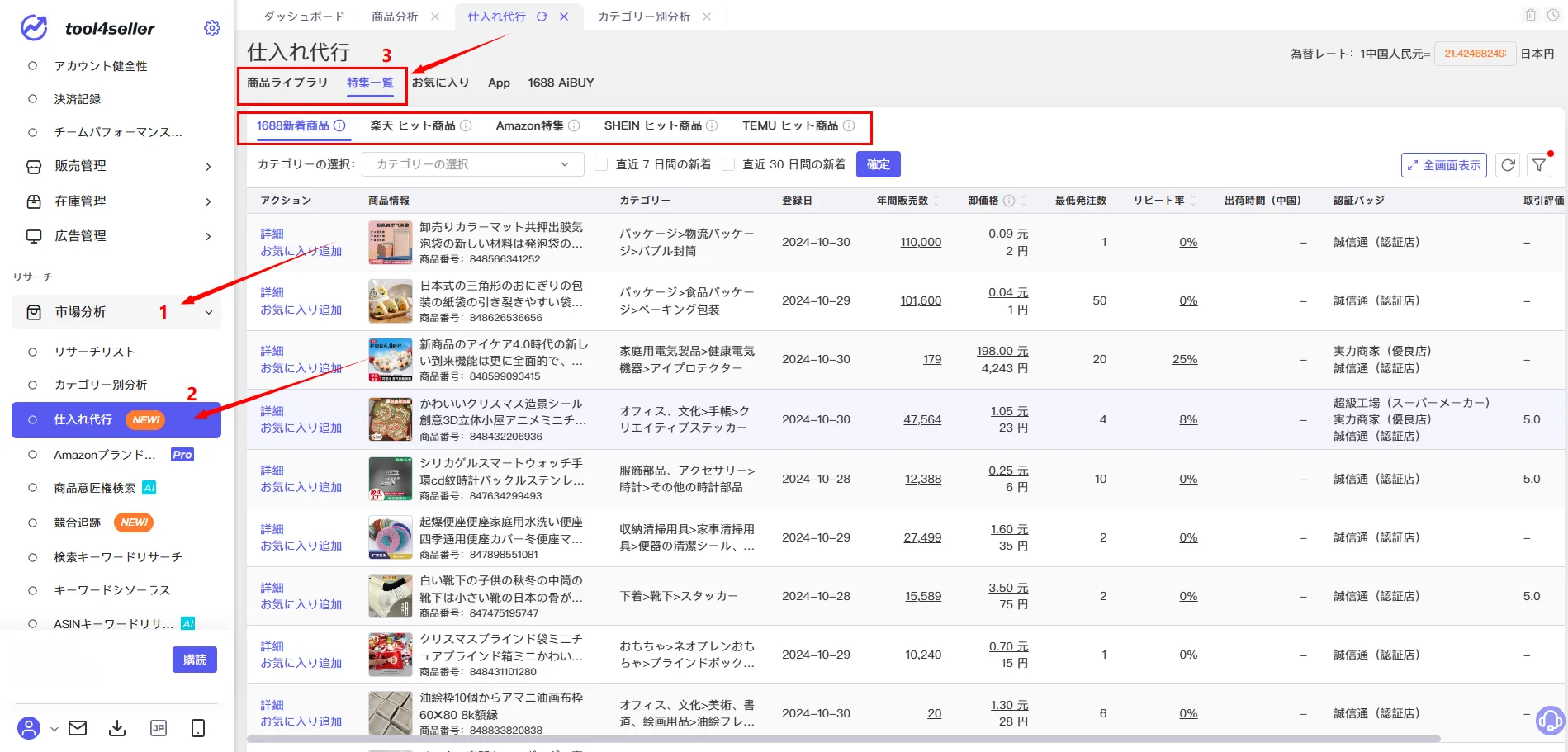Click お気に入り追加 for product 848432206936

(301, 428)
